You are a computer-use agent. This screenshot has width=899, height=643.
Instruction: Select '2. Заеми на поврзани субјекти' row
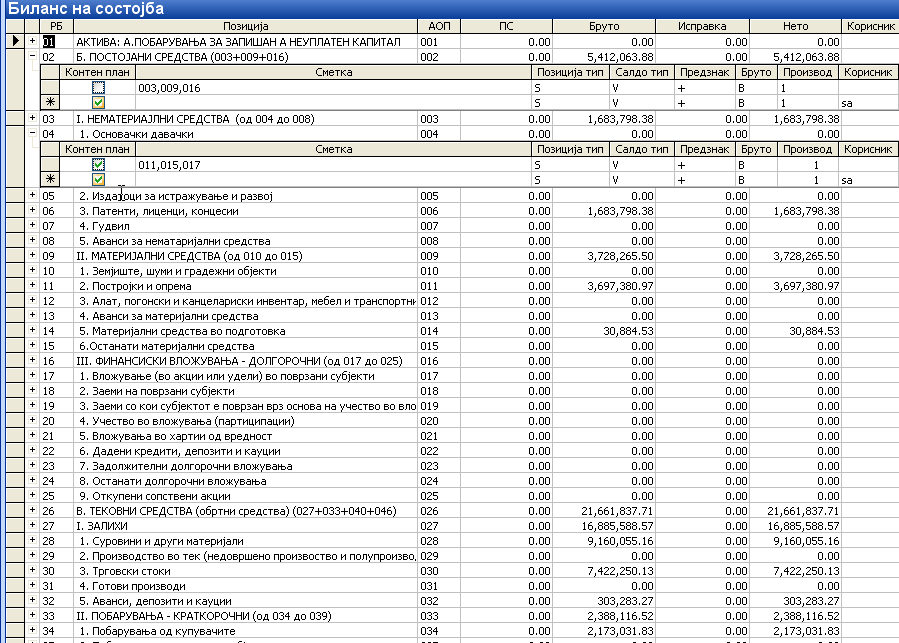pos(157,391)
